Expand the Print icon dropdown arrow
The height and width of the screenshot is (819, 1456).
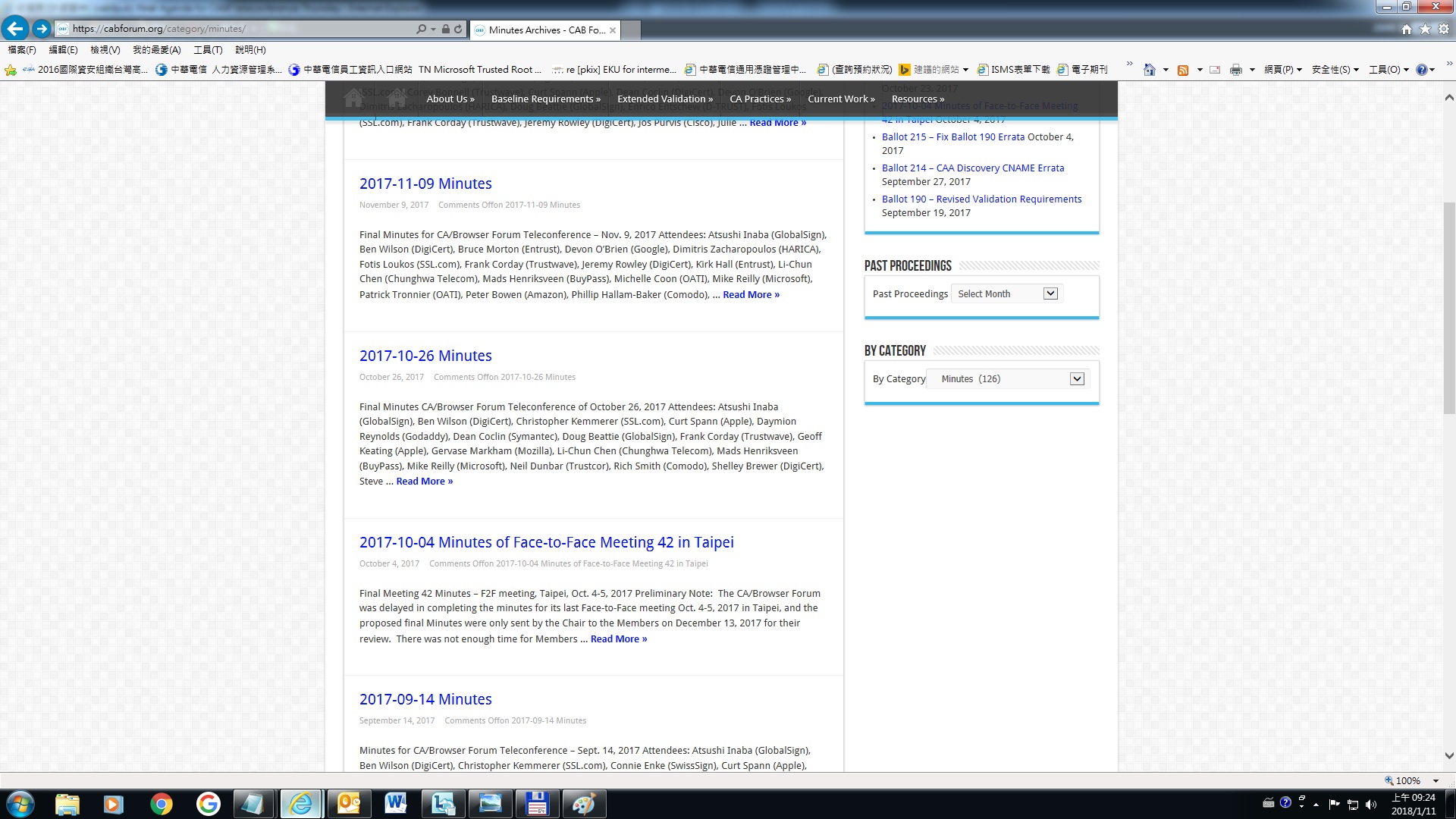coord(1251,70)
